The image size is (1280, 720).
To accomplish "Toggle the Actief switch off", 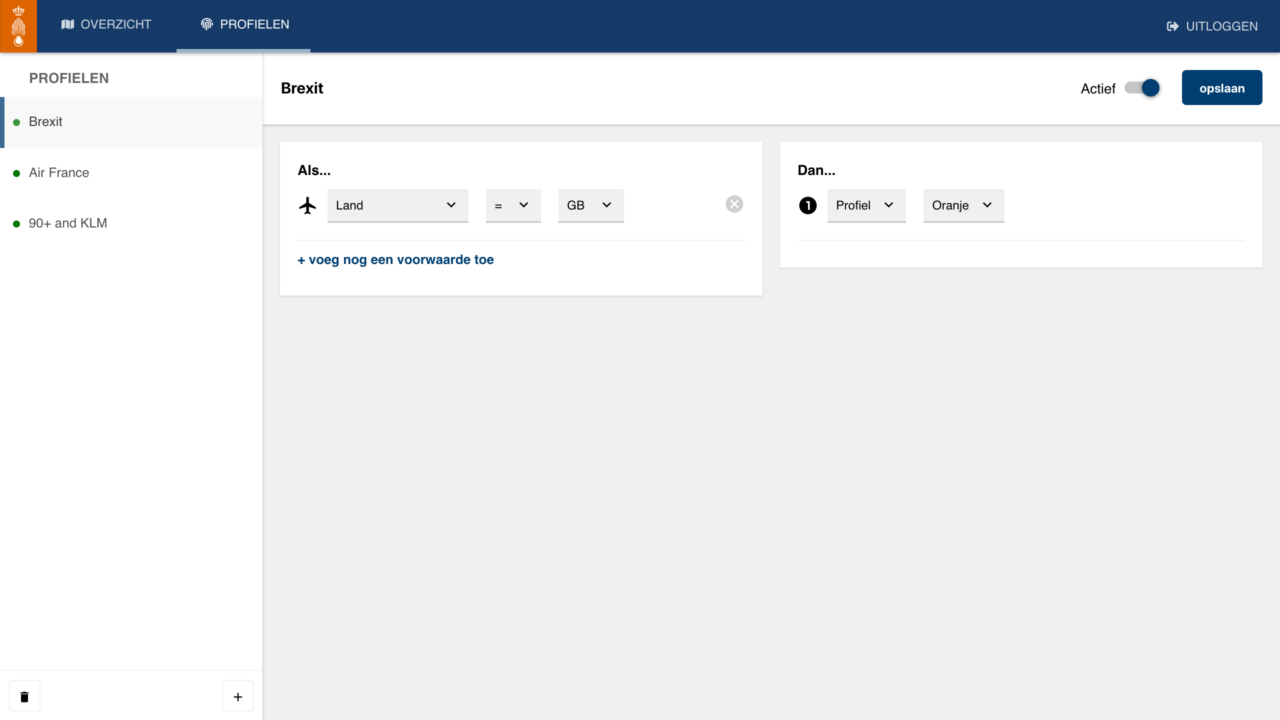I will (1142, 88).
